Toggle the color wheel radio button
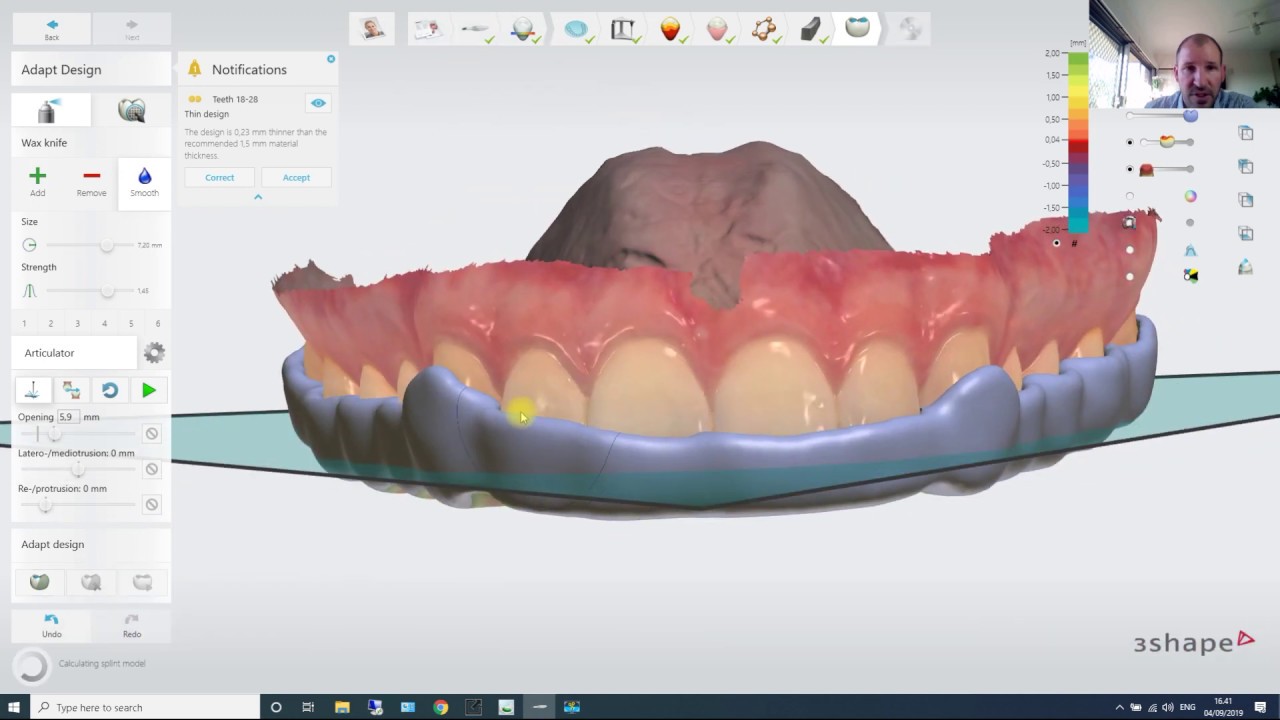Screen dimensions: 1280x720 coord(1130,196)
